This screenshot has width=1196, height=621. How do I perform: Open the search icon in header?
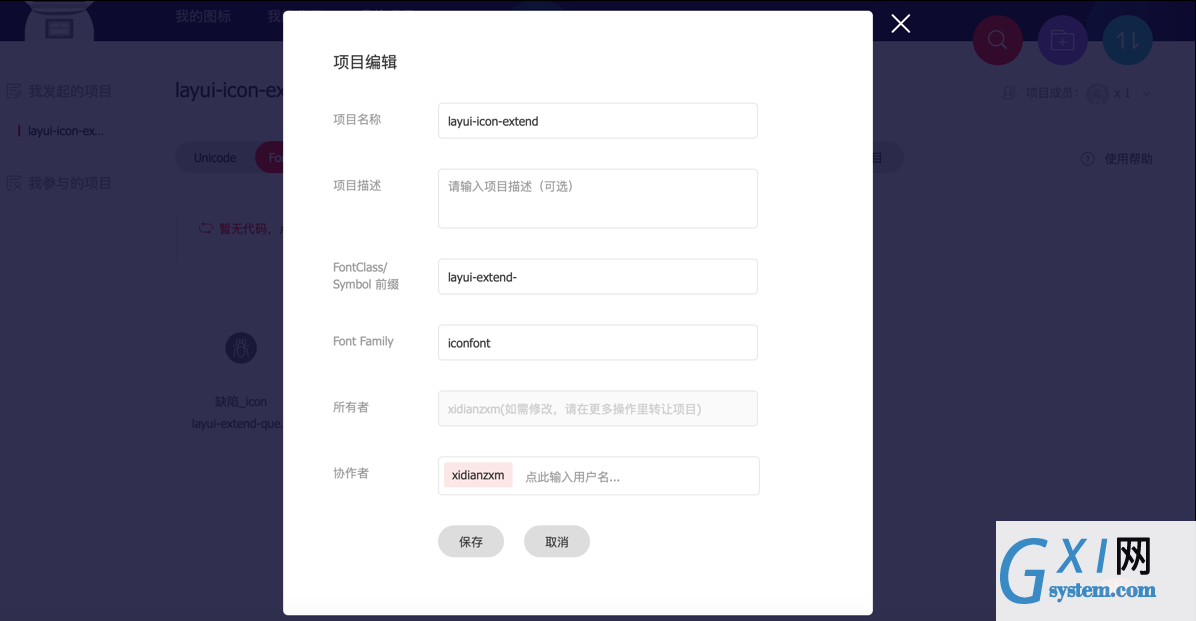pyautogui.click(x=997, y=40)
